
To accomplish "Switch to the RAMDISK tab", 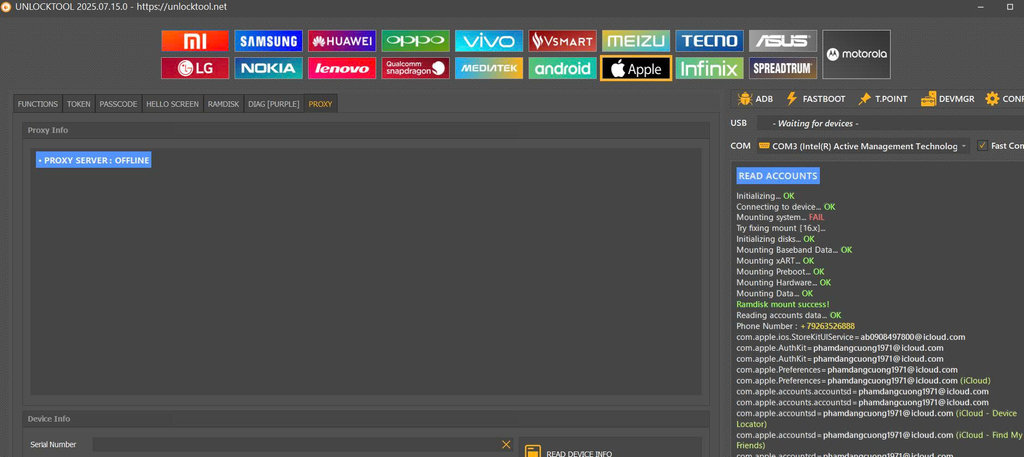I will coord(223,104).
